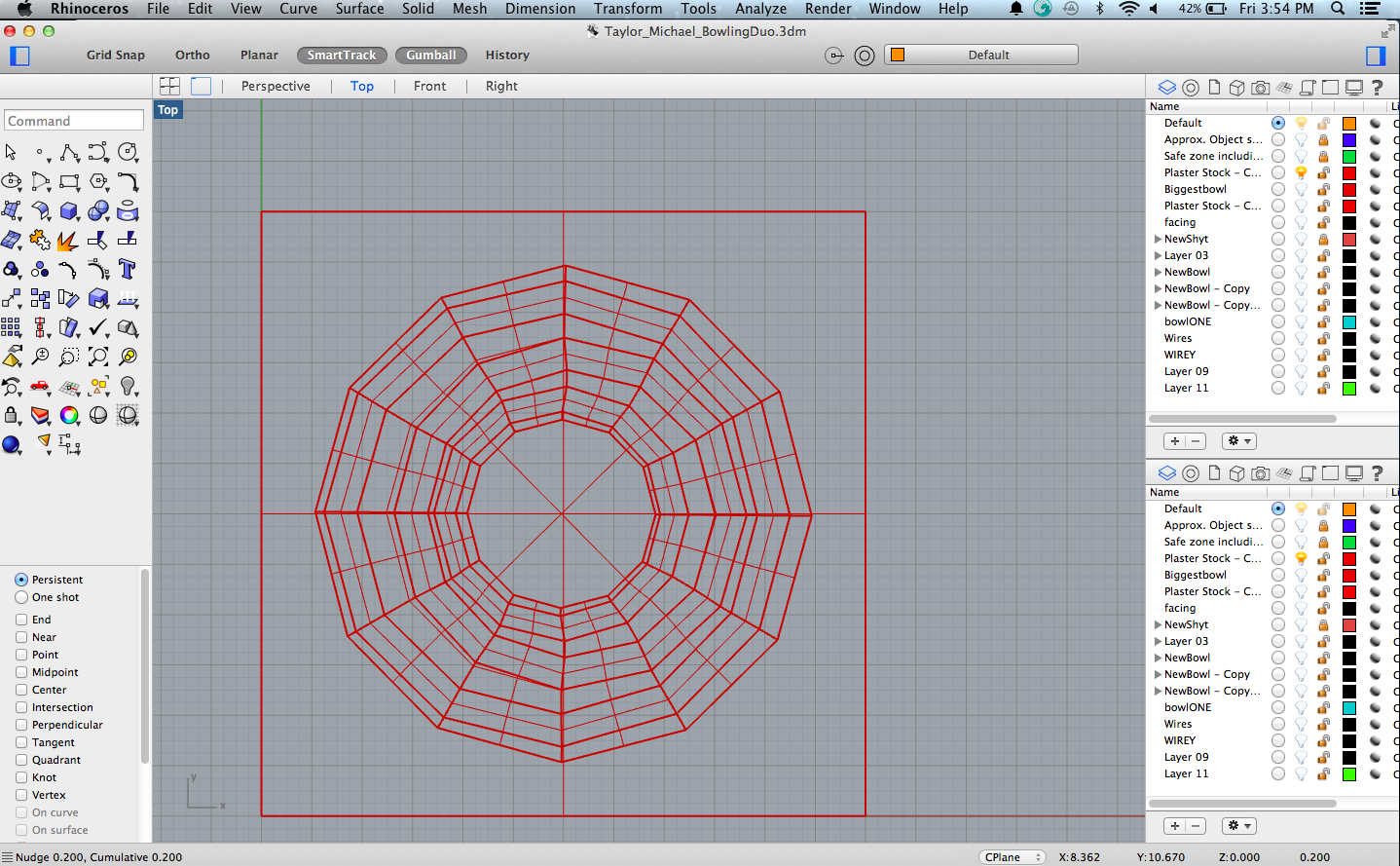1400x866 pixels.
Task: Enable the End object snap
Action: click(x=21, y=620)
